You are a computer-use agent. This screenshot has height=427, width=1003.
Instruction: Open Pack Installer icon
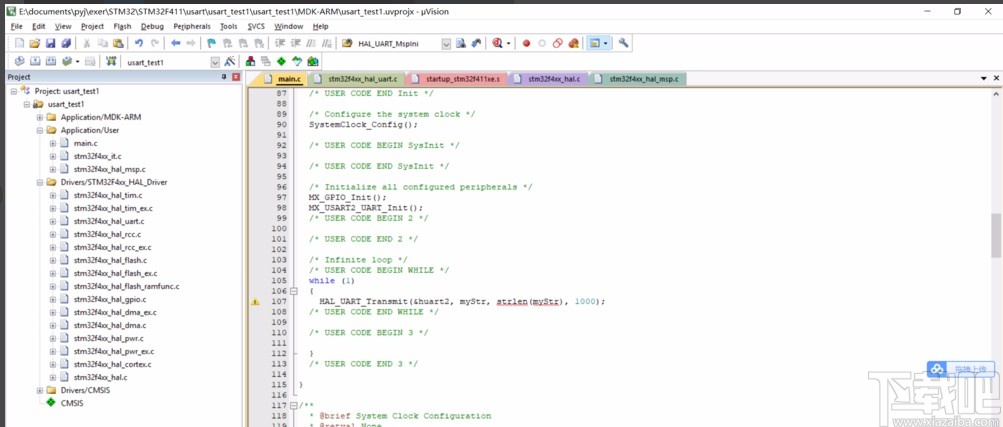click(x=312, y=62)
